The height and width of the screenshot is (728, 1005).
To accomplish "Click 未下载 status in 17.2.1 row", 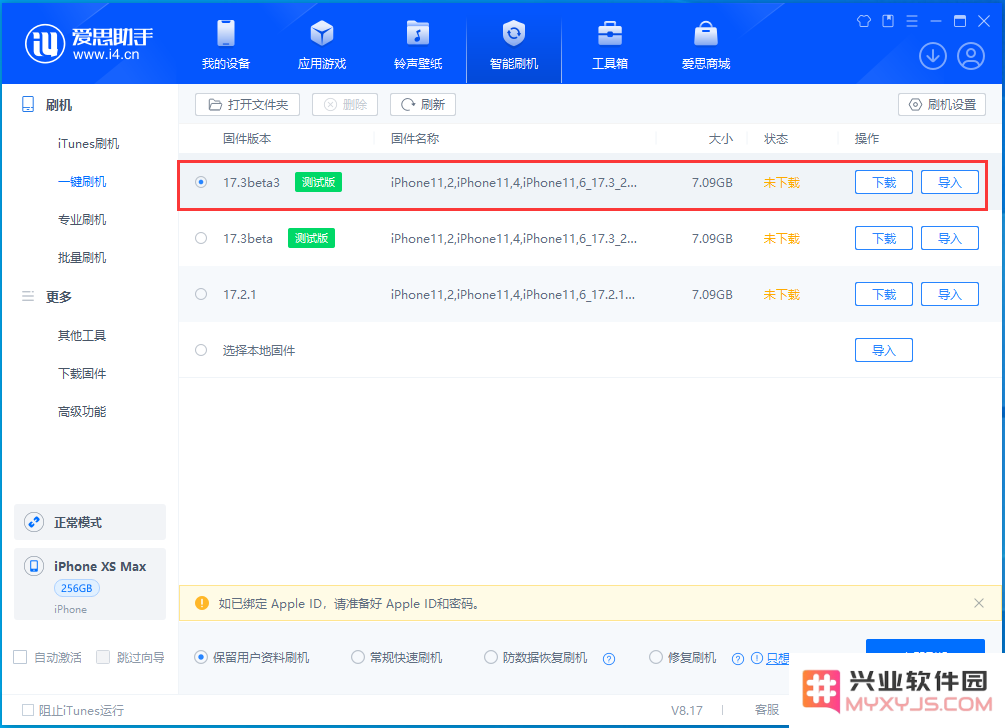I will click(781, 294).
